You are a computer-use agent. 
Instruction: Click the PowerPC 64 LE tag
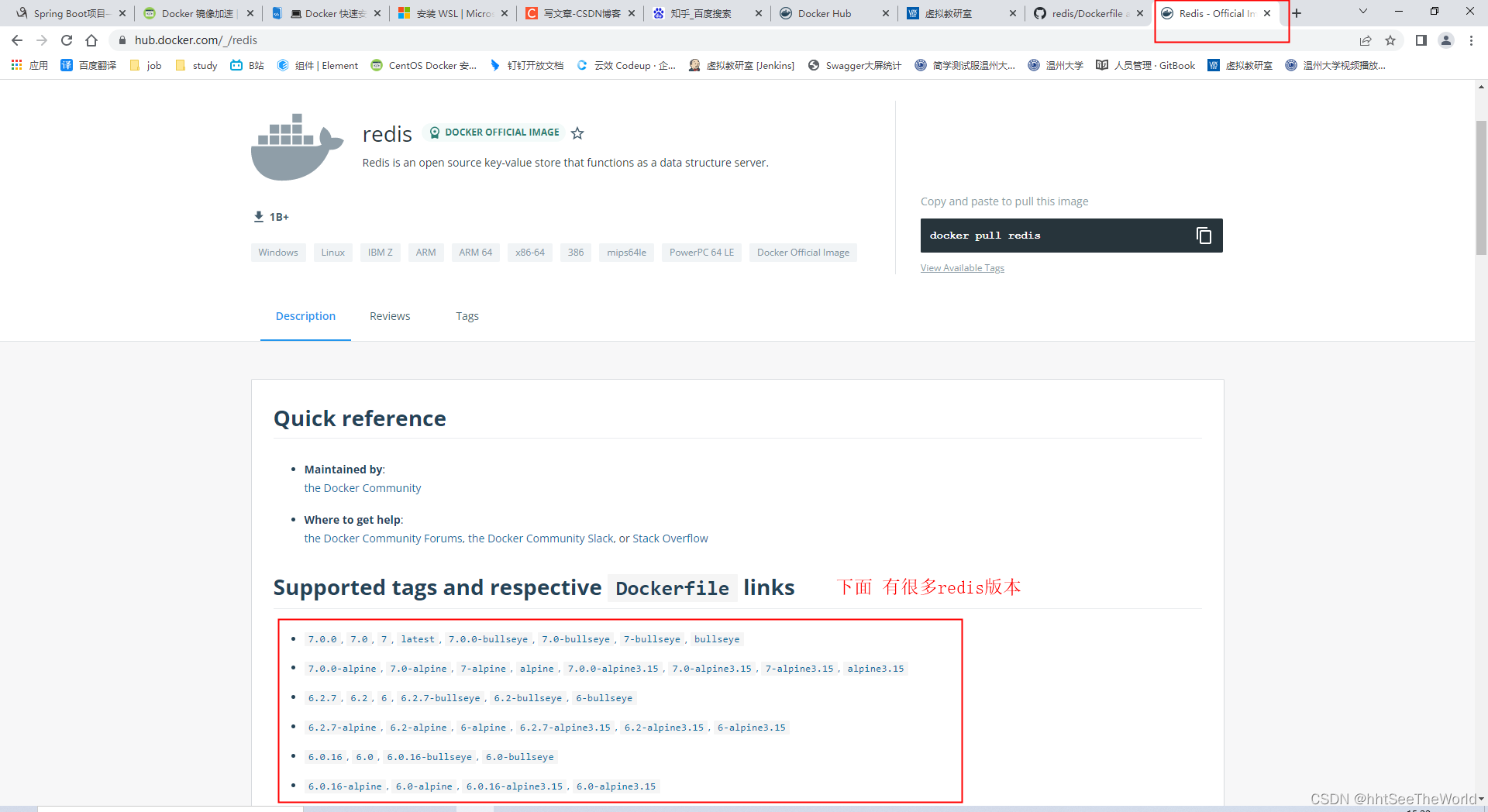pos(701,253)
